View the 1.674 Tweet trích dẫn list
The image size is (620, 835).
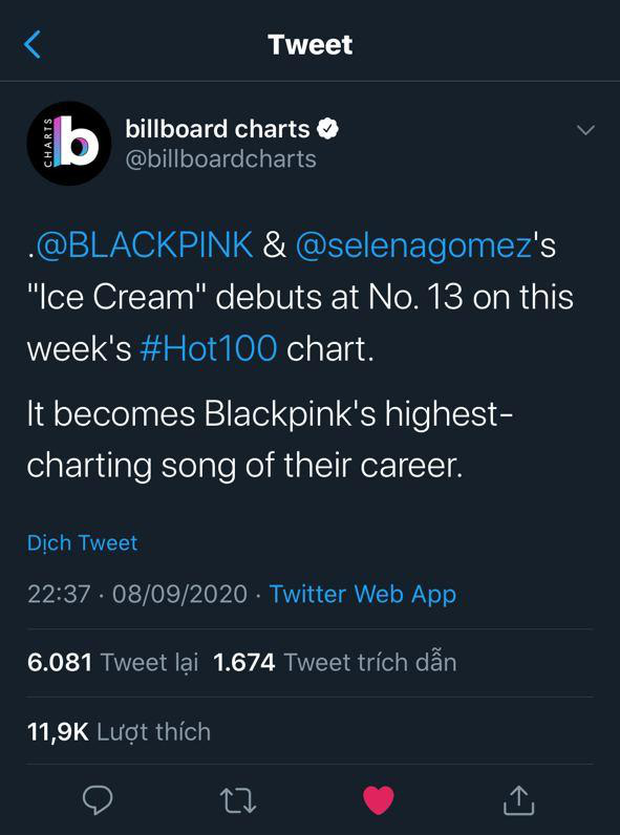(335, 661)
